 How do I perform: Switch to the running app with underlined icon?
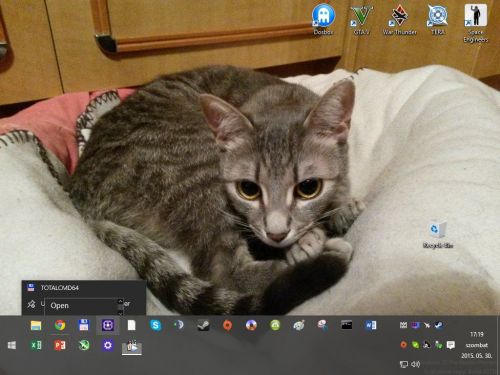132,347
